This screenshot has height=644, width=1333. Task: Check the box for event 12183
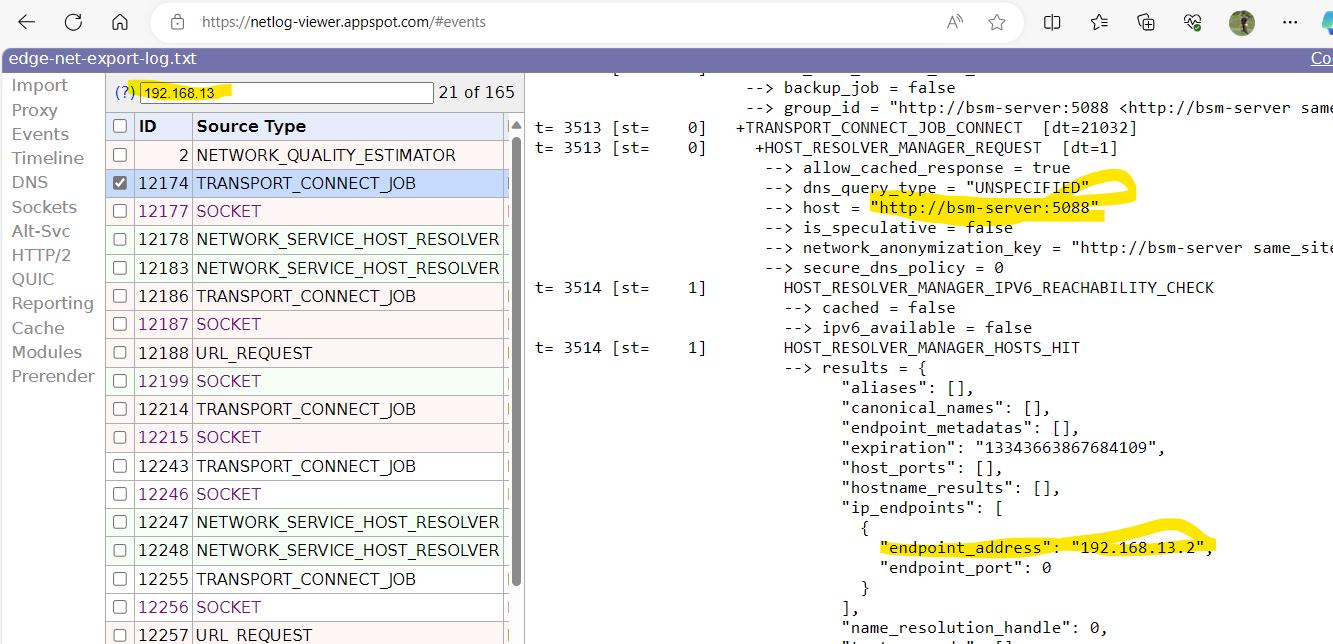point(120,269)
